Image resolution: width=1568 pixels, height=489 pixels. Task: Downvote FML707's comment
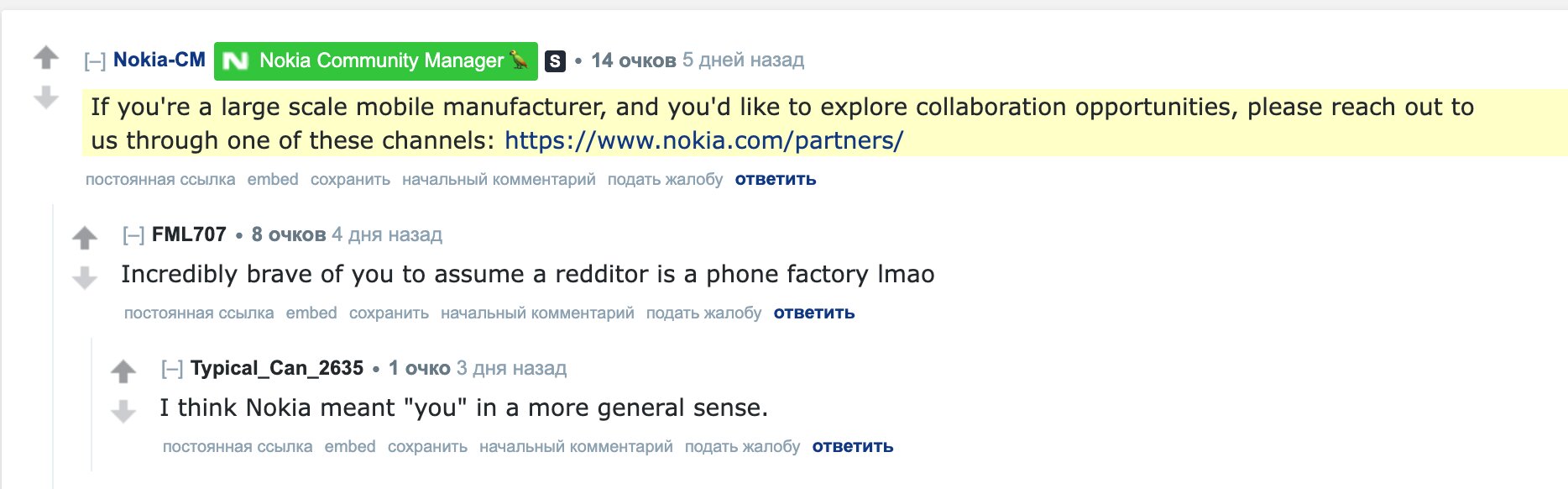point(85,277)
